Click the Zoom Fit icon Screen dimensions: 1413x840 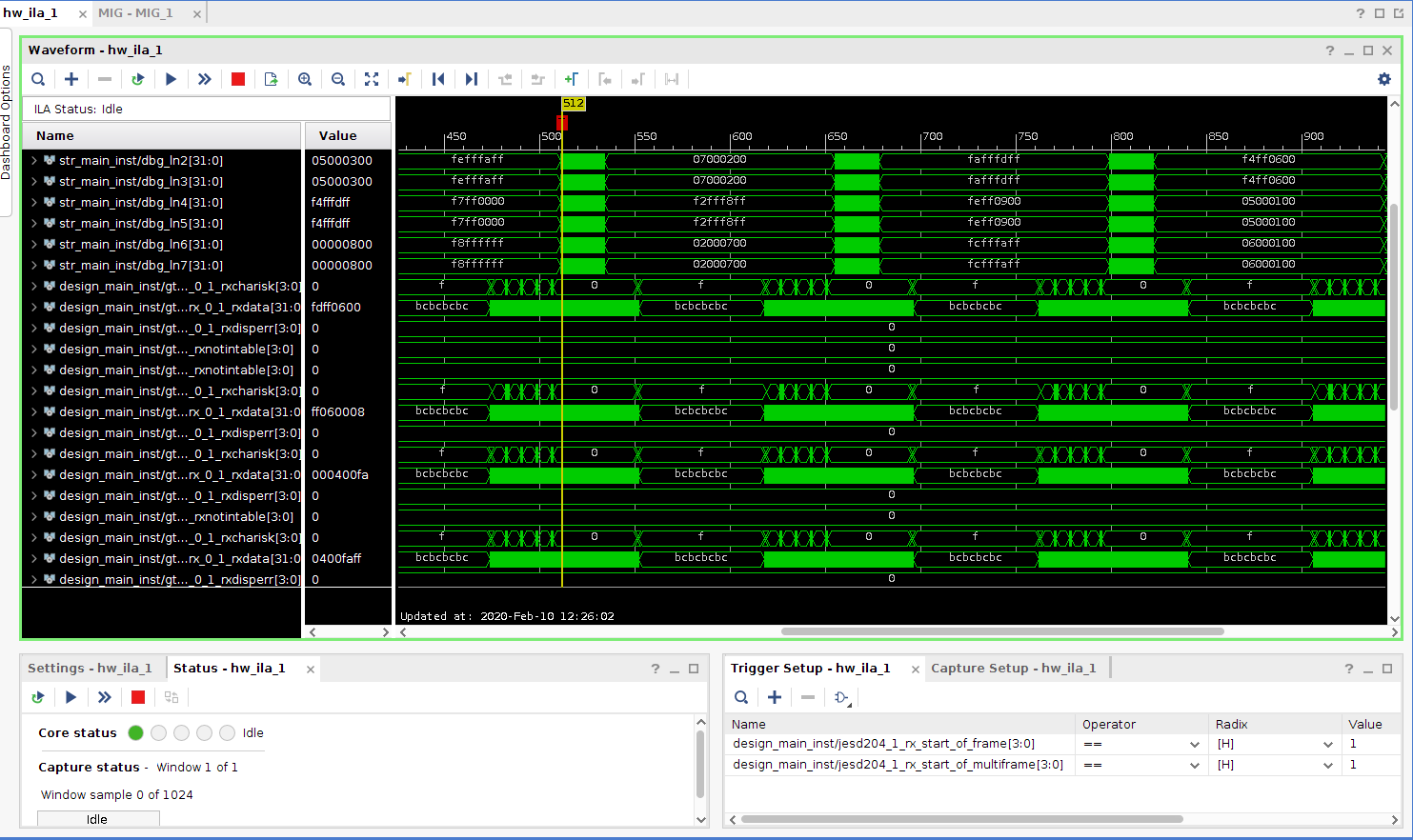click(x=372, y=79)
